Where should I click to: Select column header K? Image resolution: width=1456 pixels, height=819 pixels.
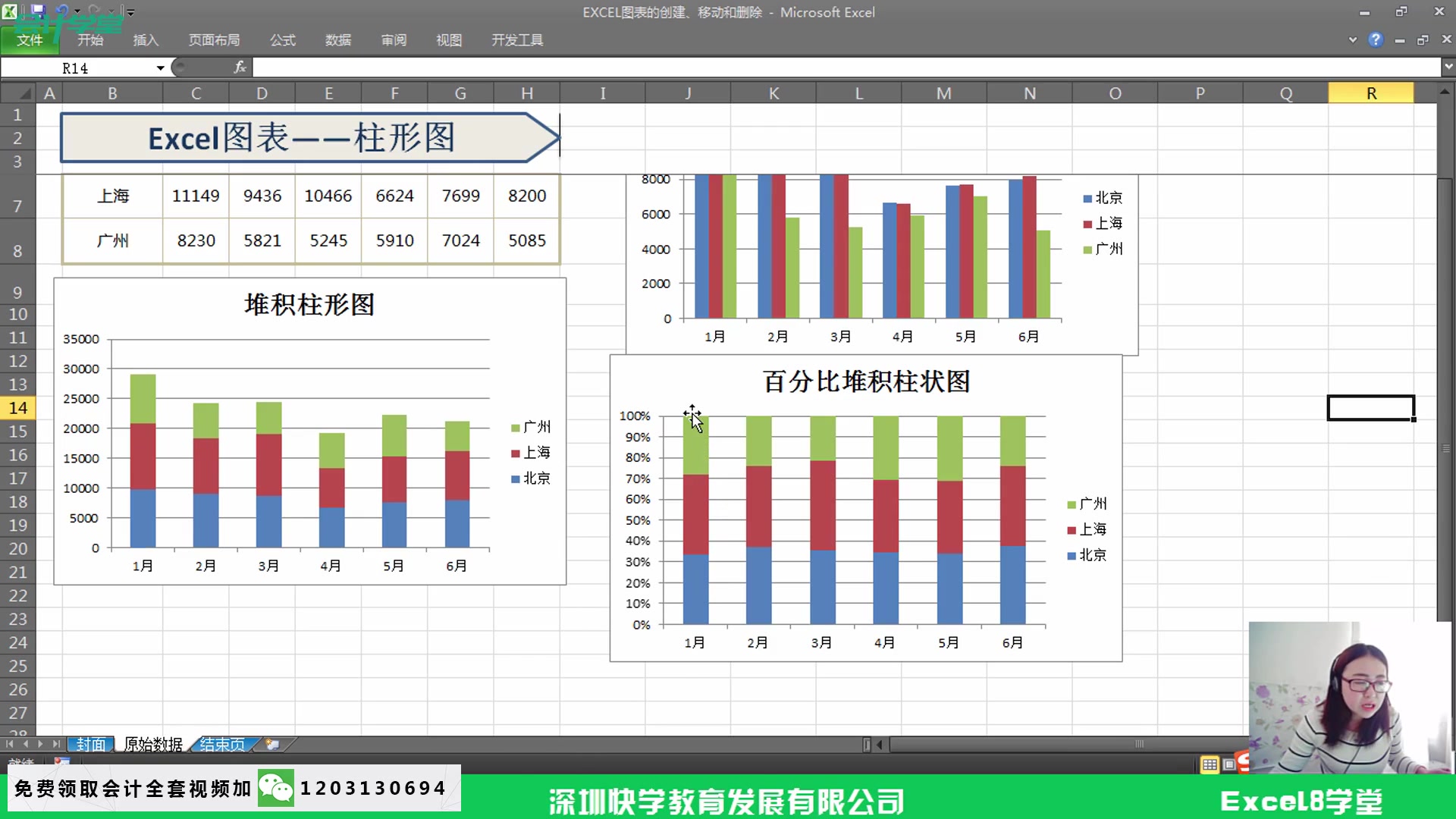click(773, 93)
